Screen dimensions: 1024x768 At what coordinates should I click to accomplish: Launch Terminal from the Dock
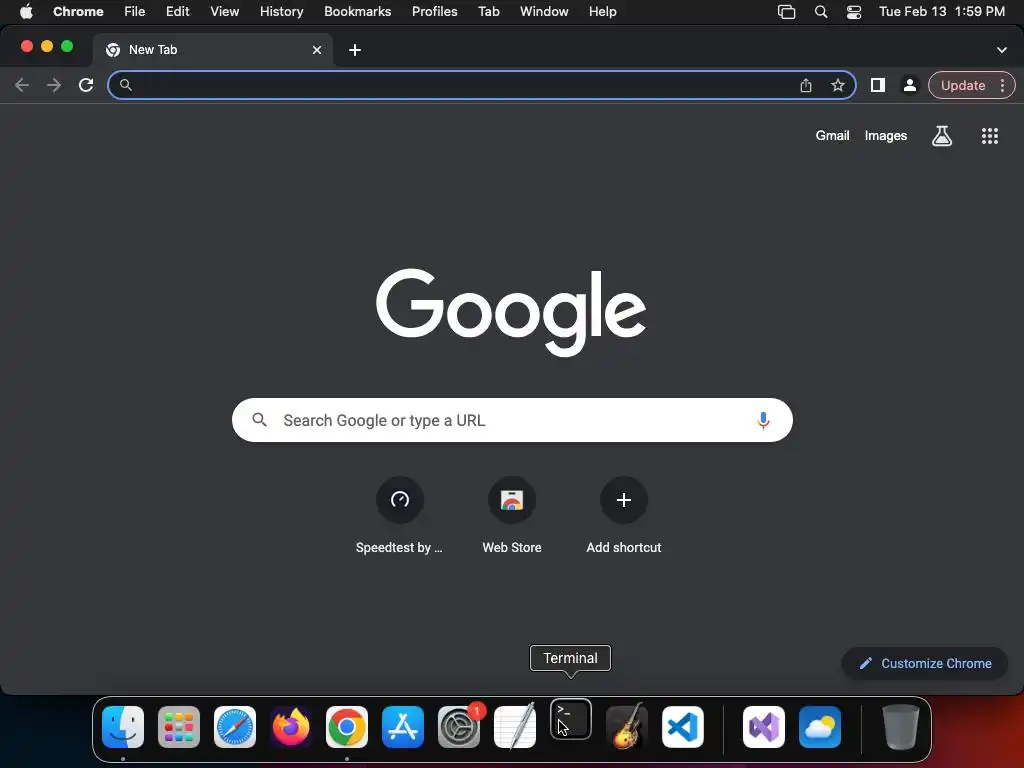pos(571,720)
